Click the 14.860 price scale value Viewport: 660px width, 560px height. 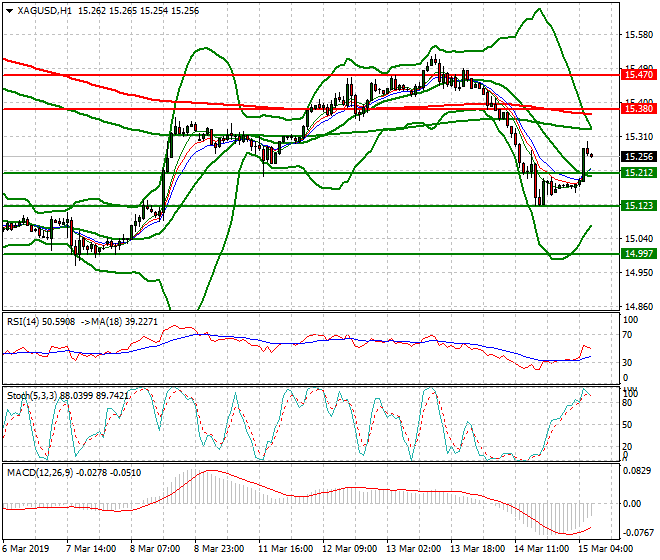[x=639, y=307]
